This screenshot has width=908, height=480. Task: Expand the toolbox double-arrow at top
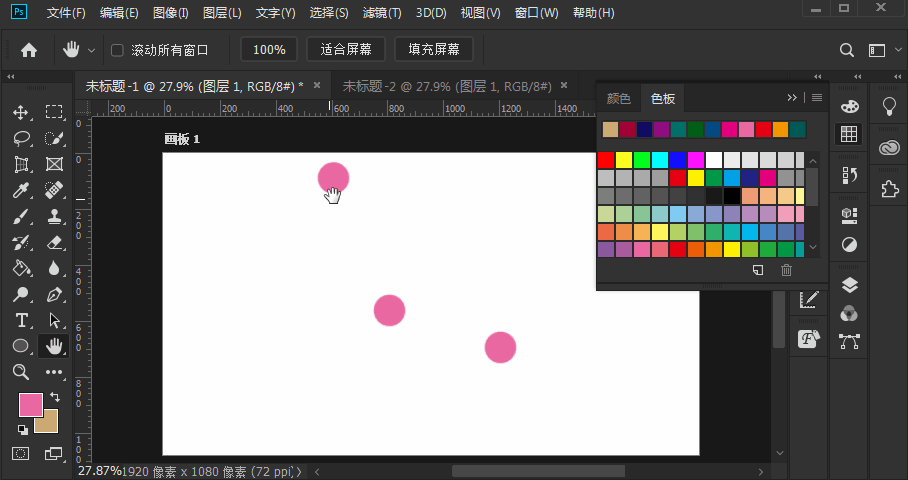tap(10, 76)
